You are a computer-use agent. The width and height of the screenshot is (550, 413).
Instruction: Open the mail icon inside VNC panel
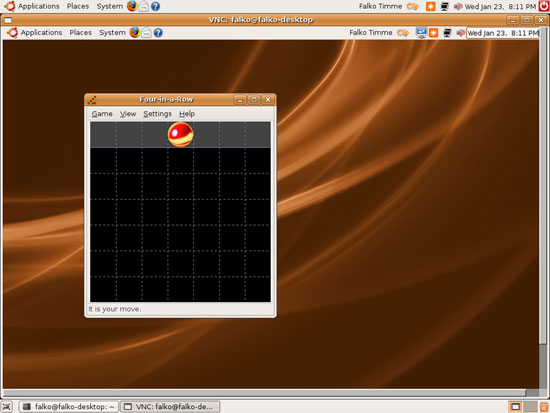pyautogui.click(x=146, y=33)
